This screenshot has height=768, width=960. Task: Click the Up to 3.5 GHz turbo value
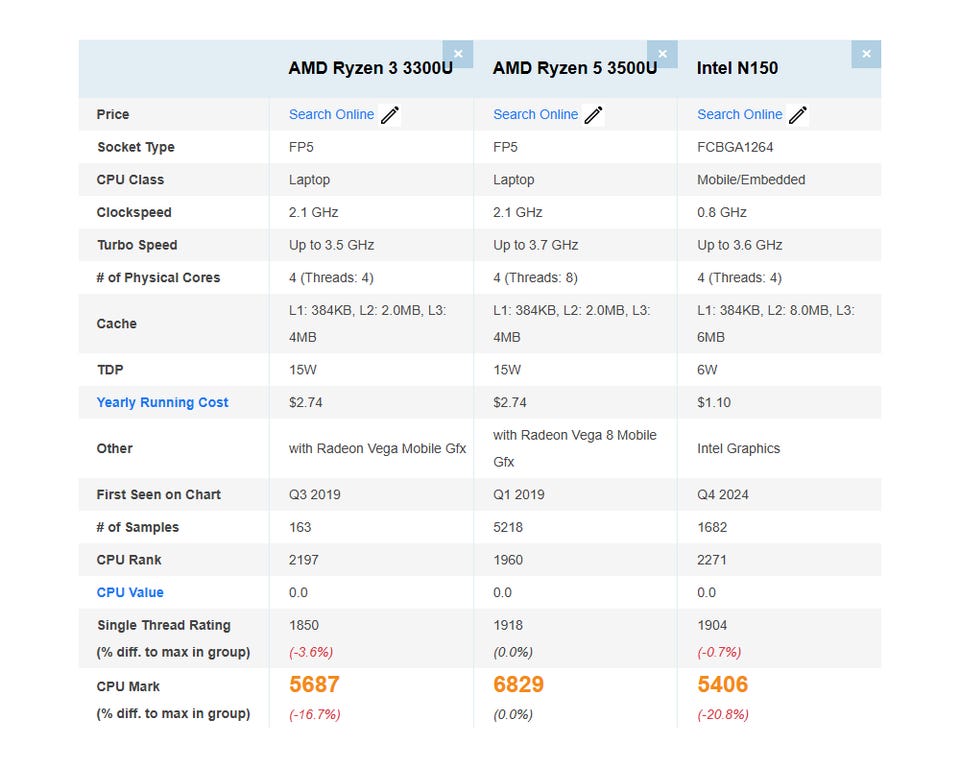(331, 245)
